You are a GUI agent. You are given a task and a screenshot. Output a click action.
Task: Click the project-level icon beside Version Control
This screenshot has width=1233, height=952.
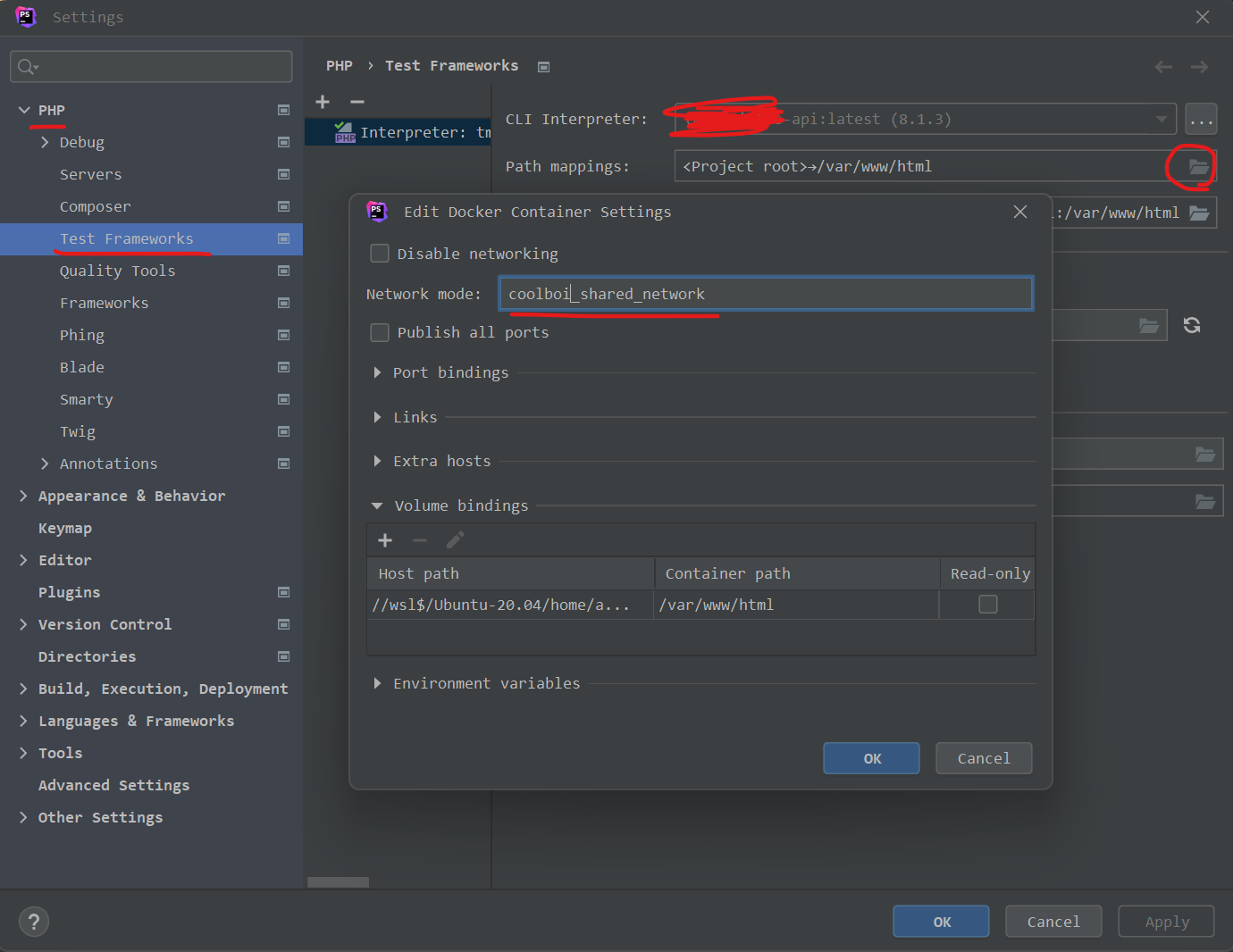tap(283, 624)
